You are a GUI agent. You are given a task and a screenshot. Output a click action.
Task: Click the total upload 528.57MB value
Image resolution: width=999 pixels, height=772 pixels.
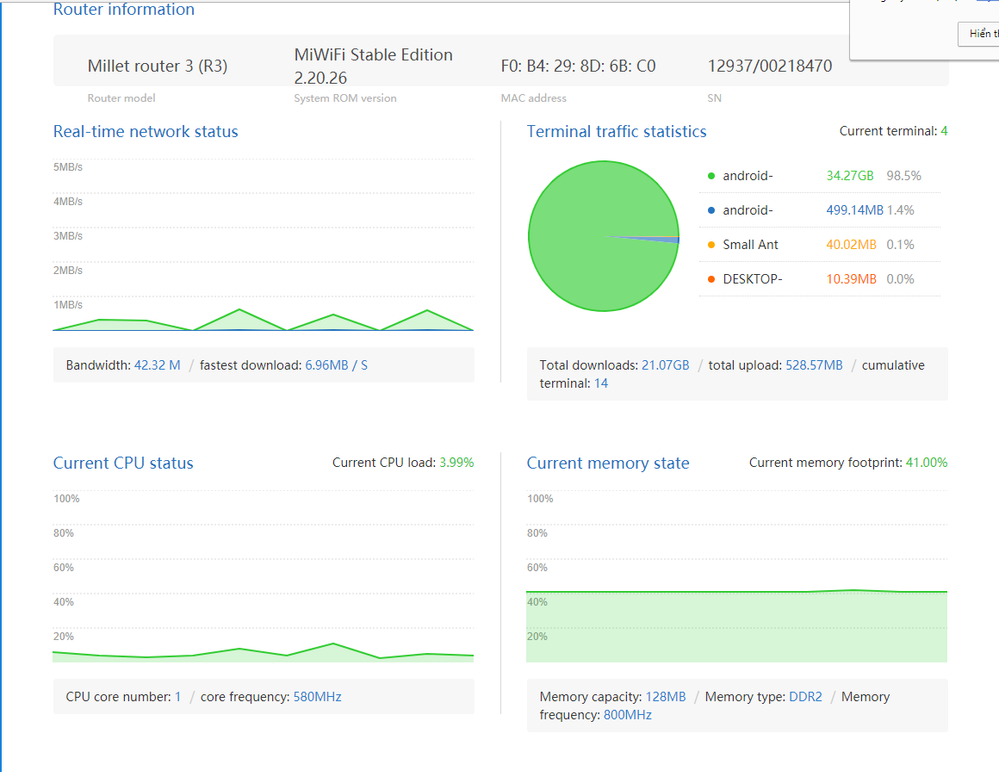click(814, 365)
